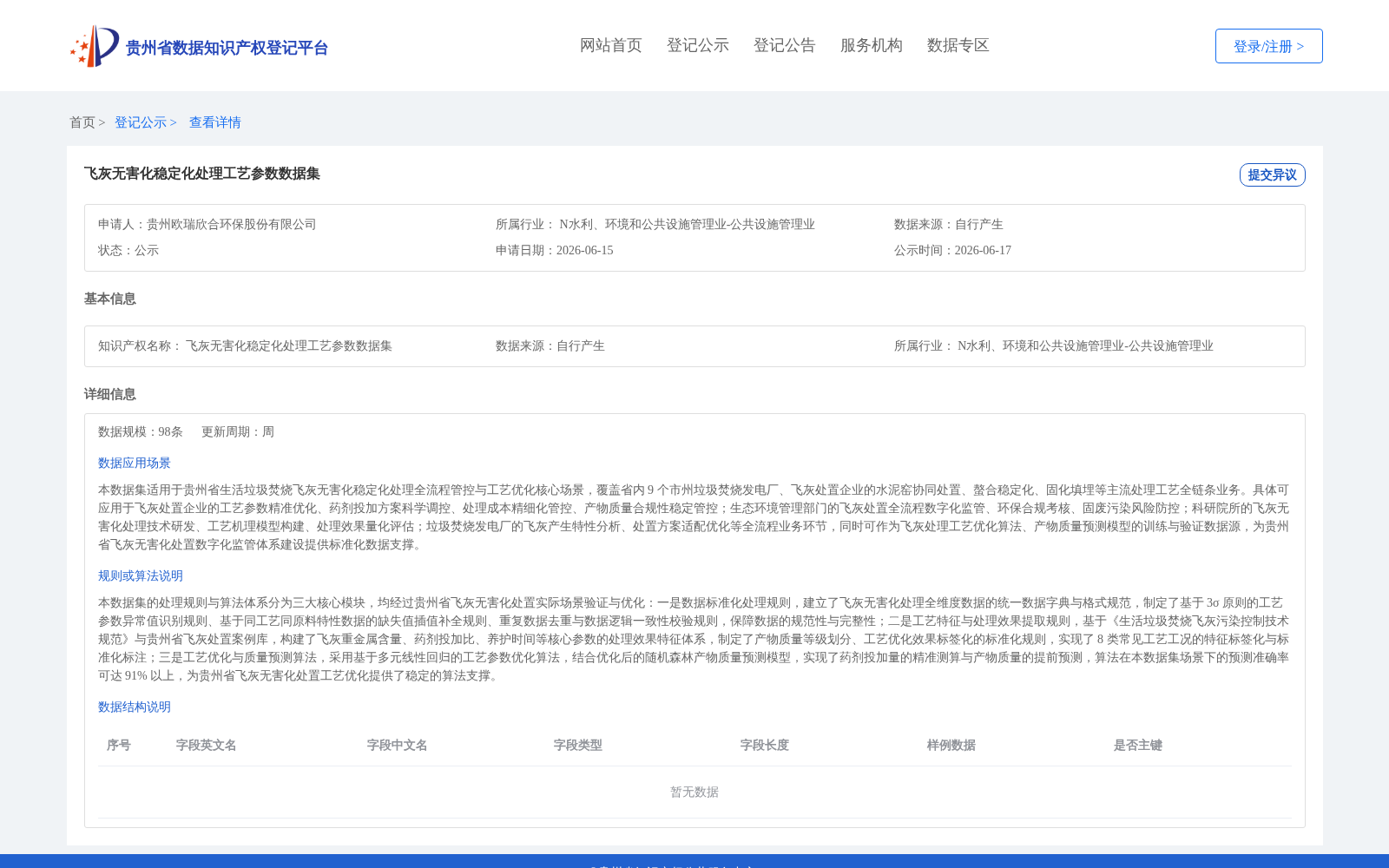Open the 数据专区 menu item
The width and height of the screenshot is (1389, 868).
click(958, 45)
